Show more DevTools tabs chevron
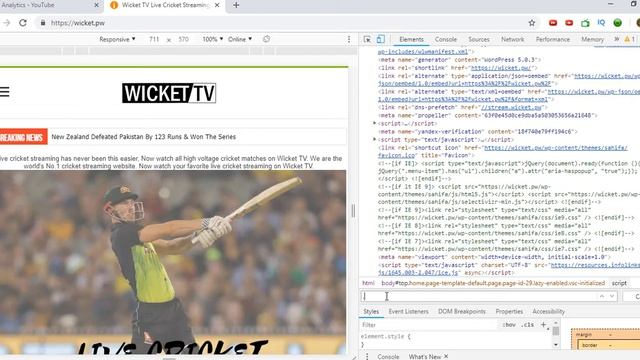Image resolution: width=640 pixels, height=360 pixels. (616, 39)
